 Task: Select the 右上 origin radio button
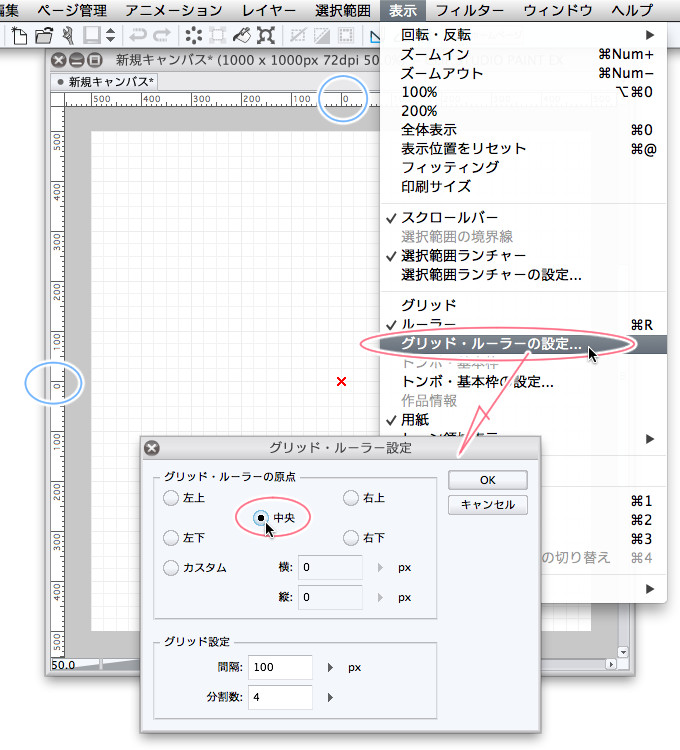tap(351, 498)
